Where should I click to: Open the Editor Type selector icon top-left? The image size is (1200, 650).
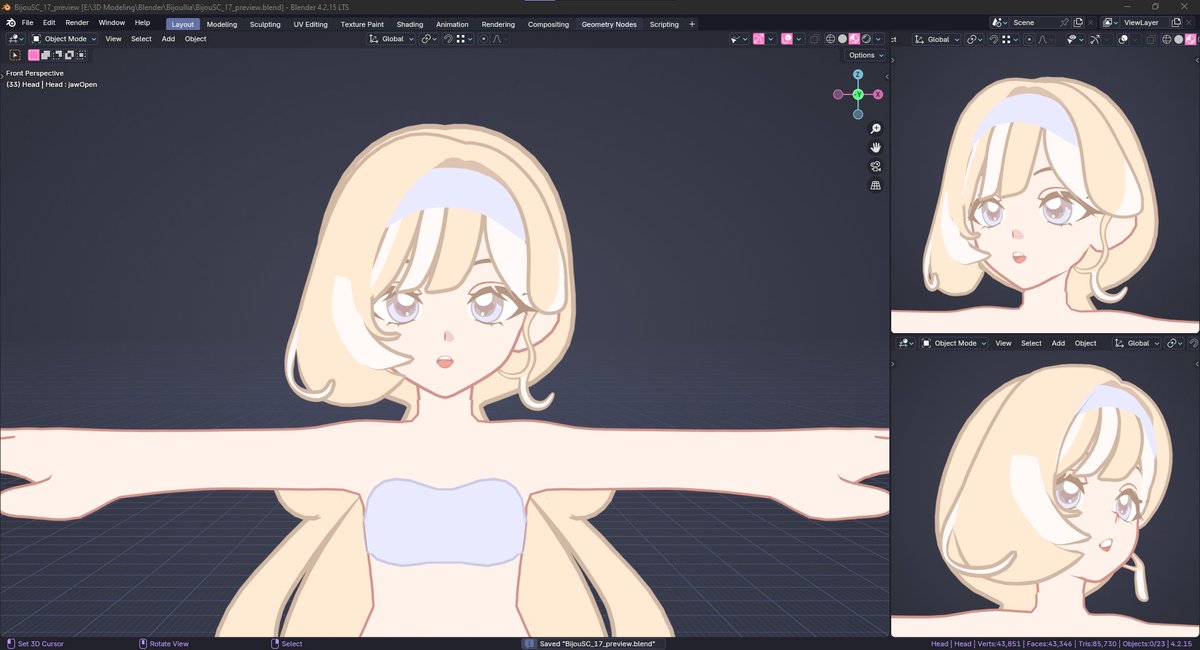click(x=15, y=38)
